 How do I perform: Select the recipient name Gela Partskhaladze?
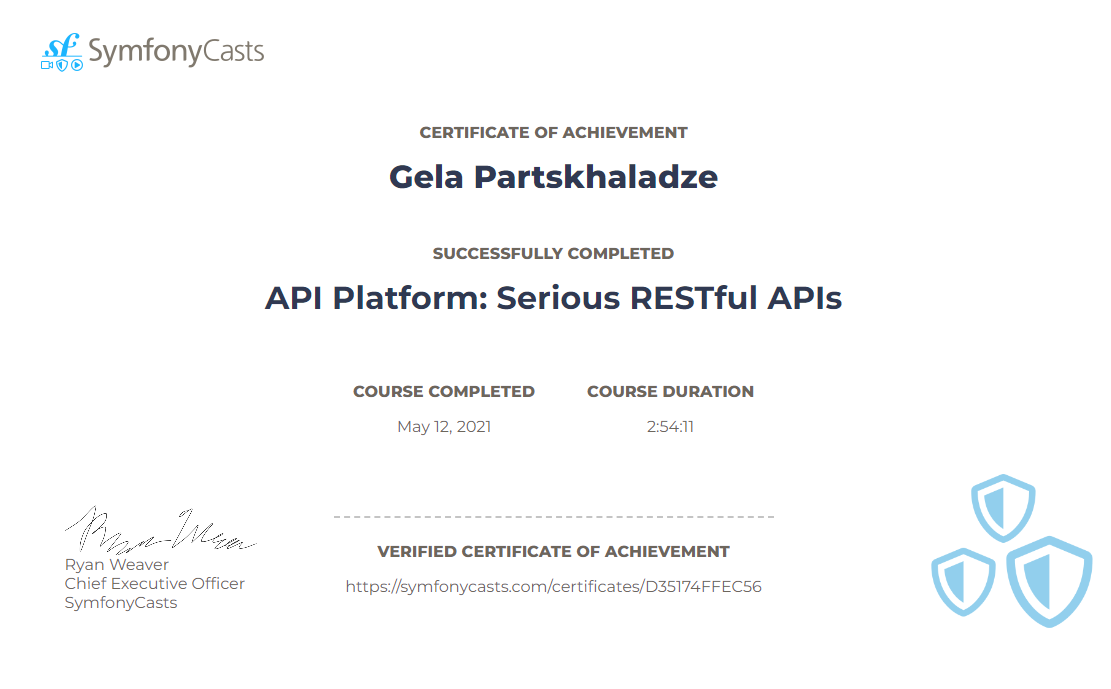pyautogui.click(x=554, y=177)
